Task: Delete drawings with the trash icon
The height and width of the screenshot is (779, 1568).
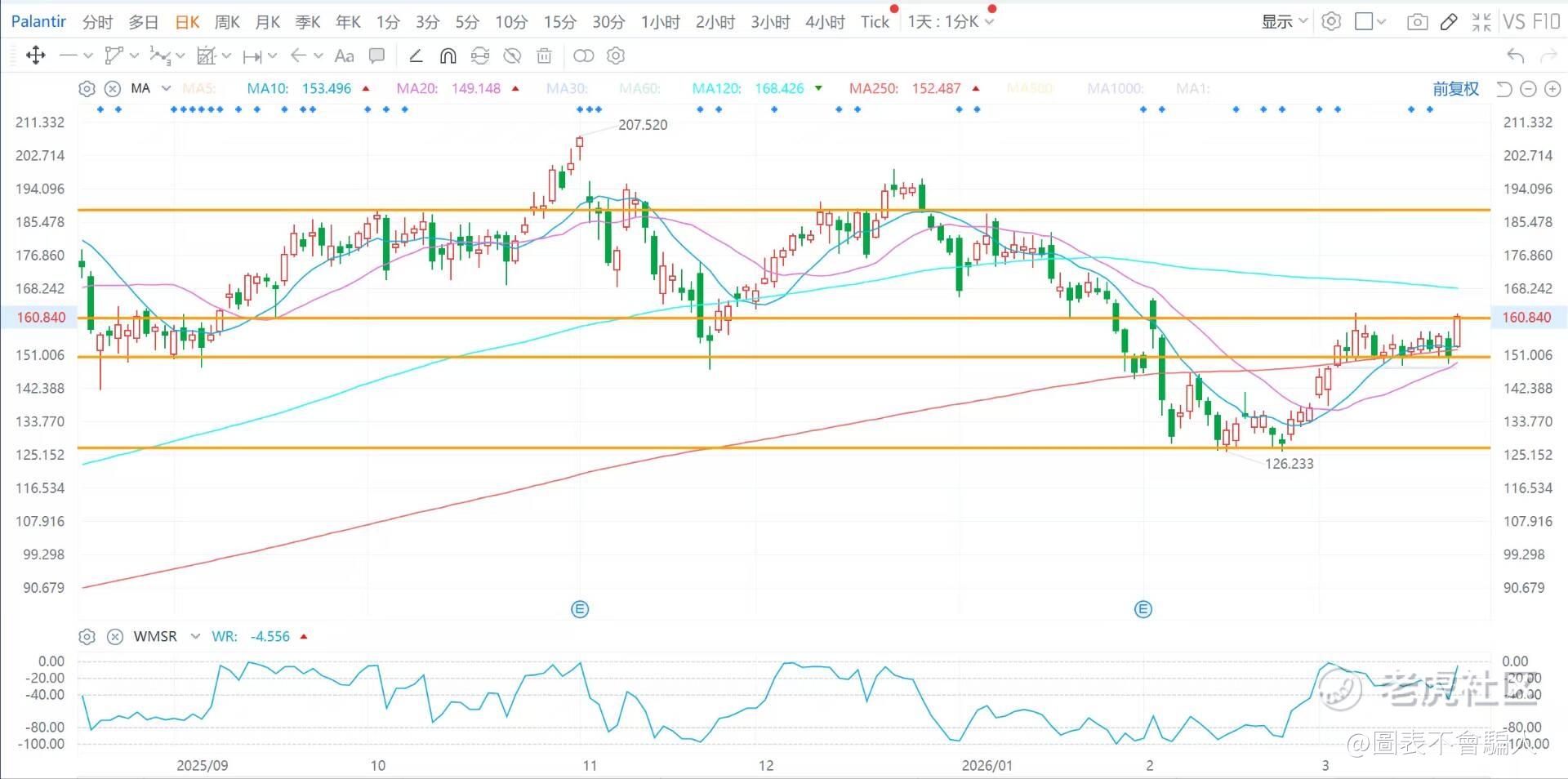Action: point(544,56)
